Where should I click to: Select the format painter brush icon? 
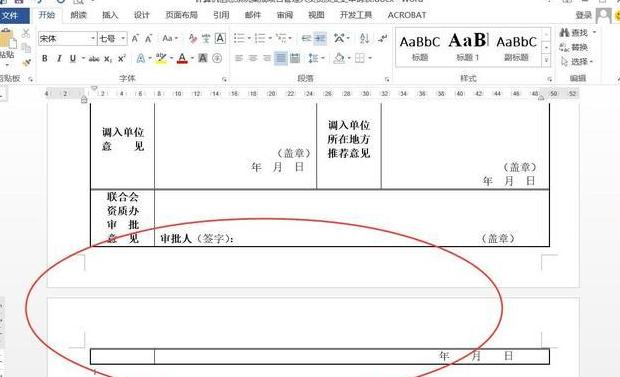pos(26,63)
